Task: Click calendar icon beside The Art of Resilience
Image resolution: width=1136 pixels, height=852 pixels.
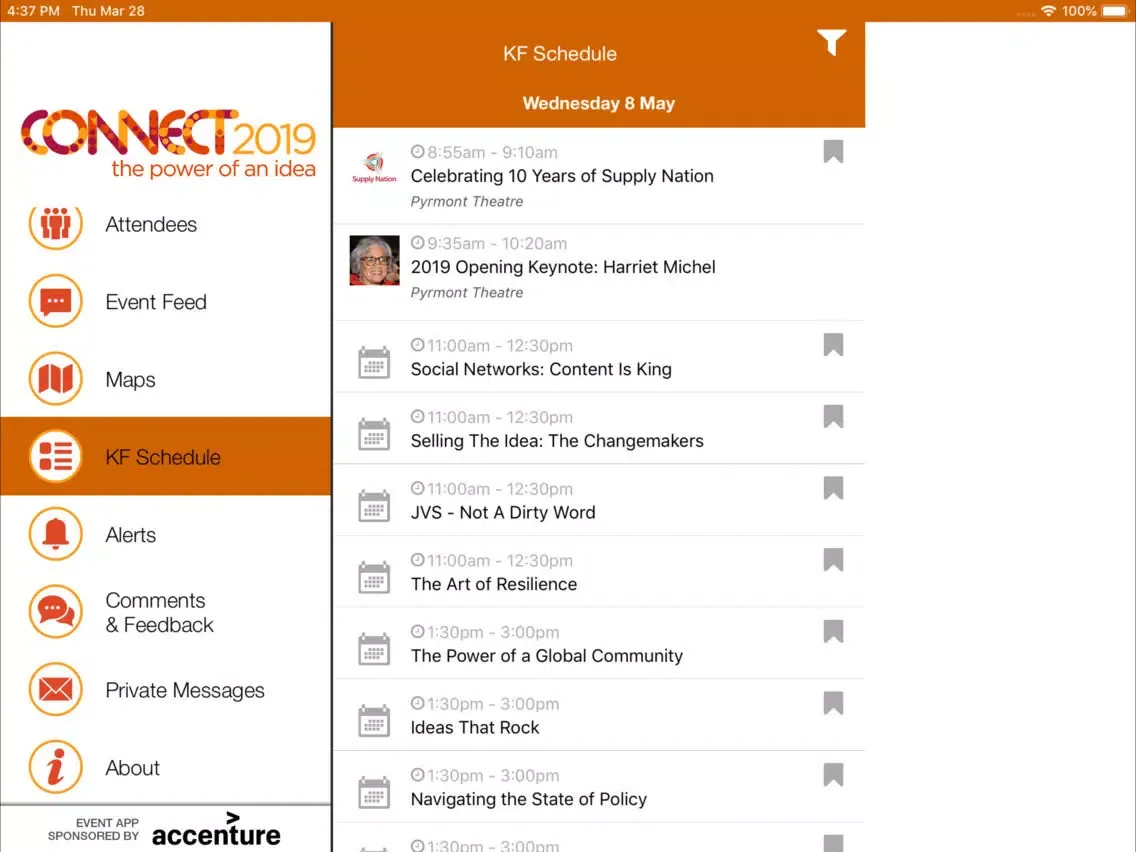Action: pyautogui.click(x=374, y=577)
